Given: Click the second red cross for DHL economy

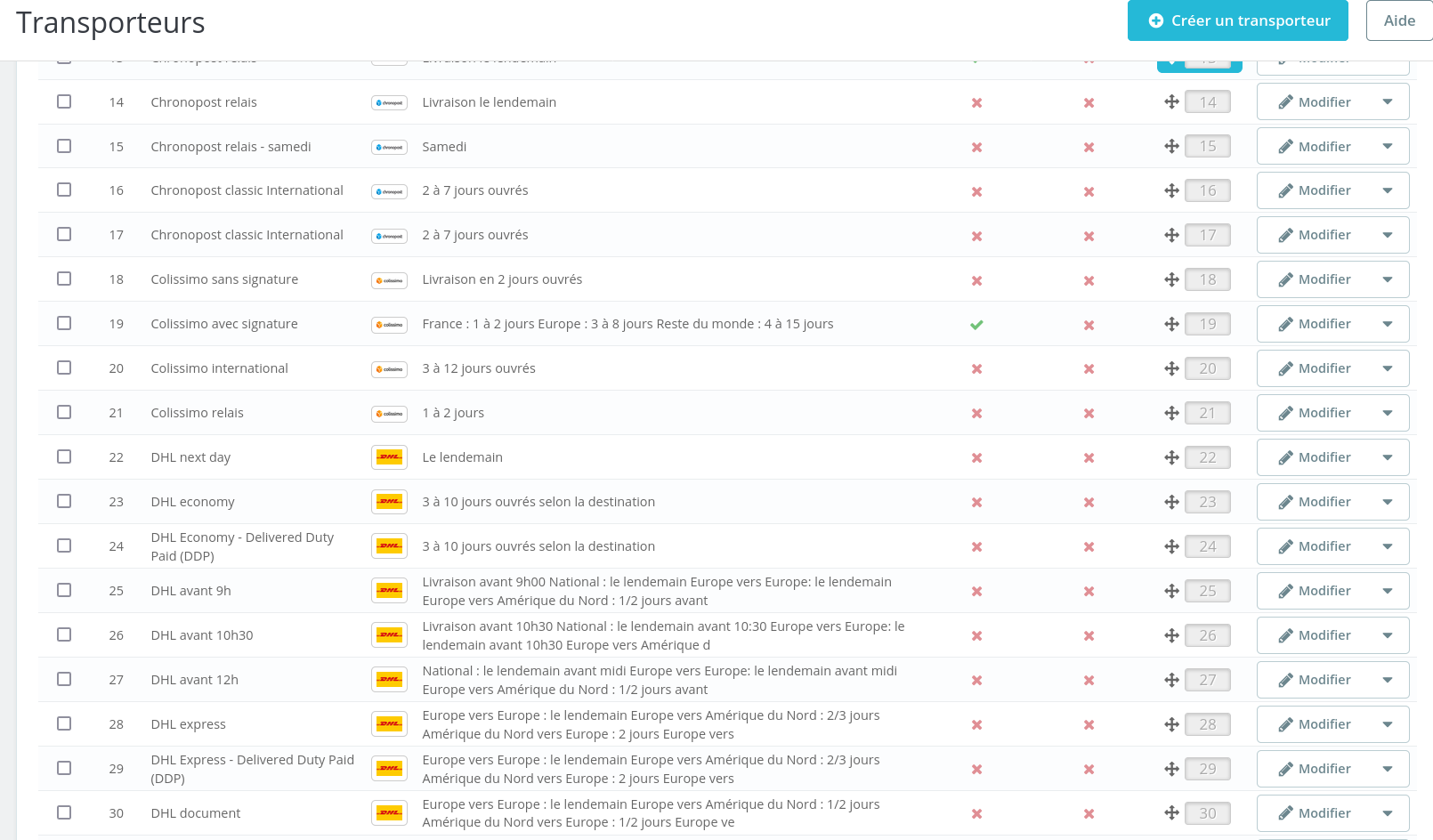Looking at the screenshot, I should point(1089,503).
